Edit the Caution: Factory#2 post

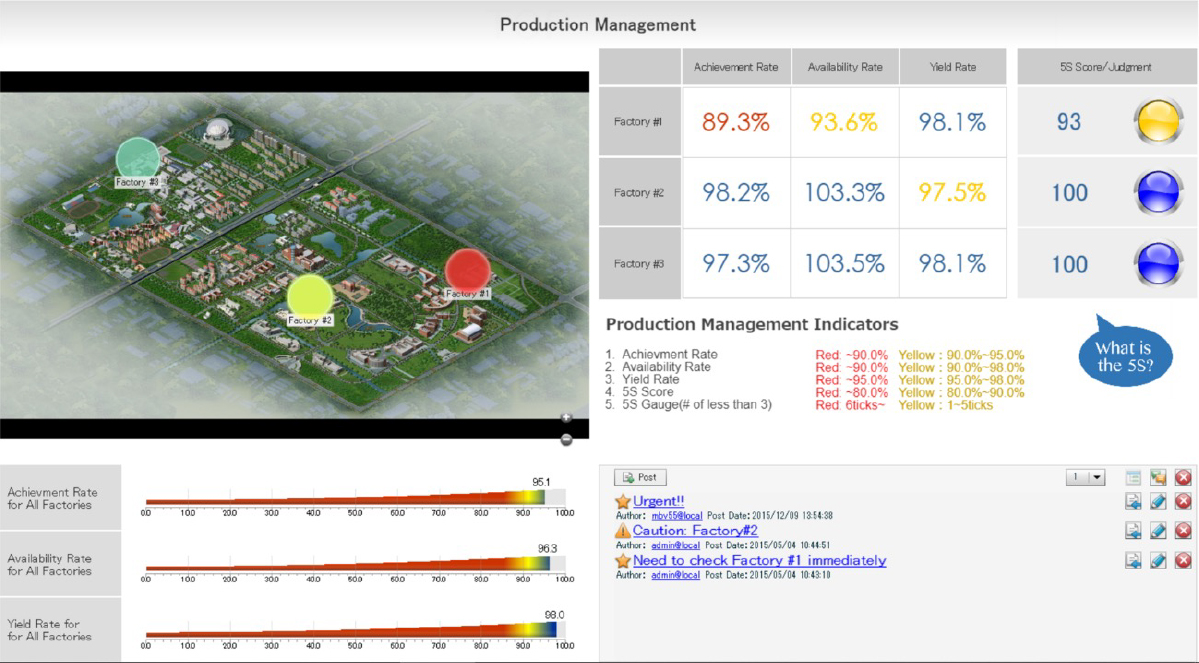(x=1158, y=530)
